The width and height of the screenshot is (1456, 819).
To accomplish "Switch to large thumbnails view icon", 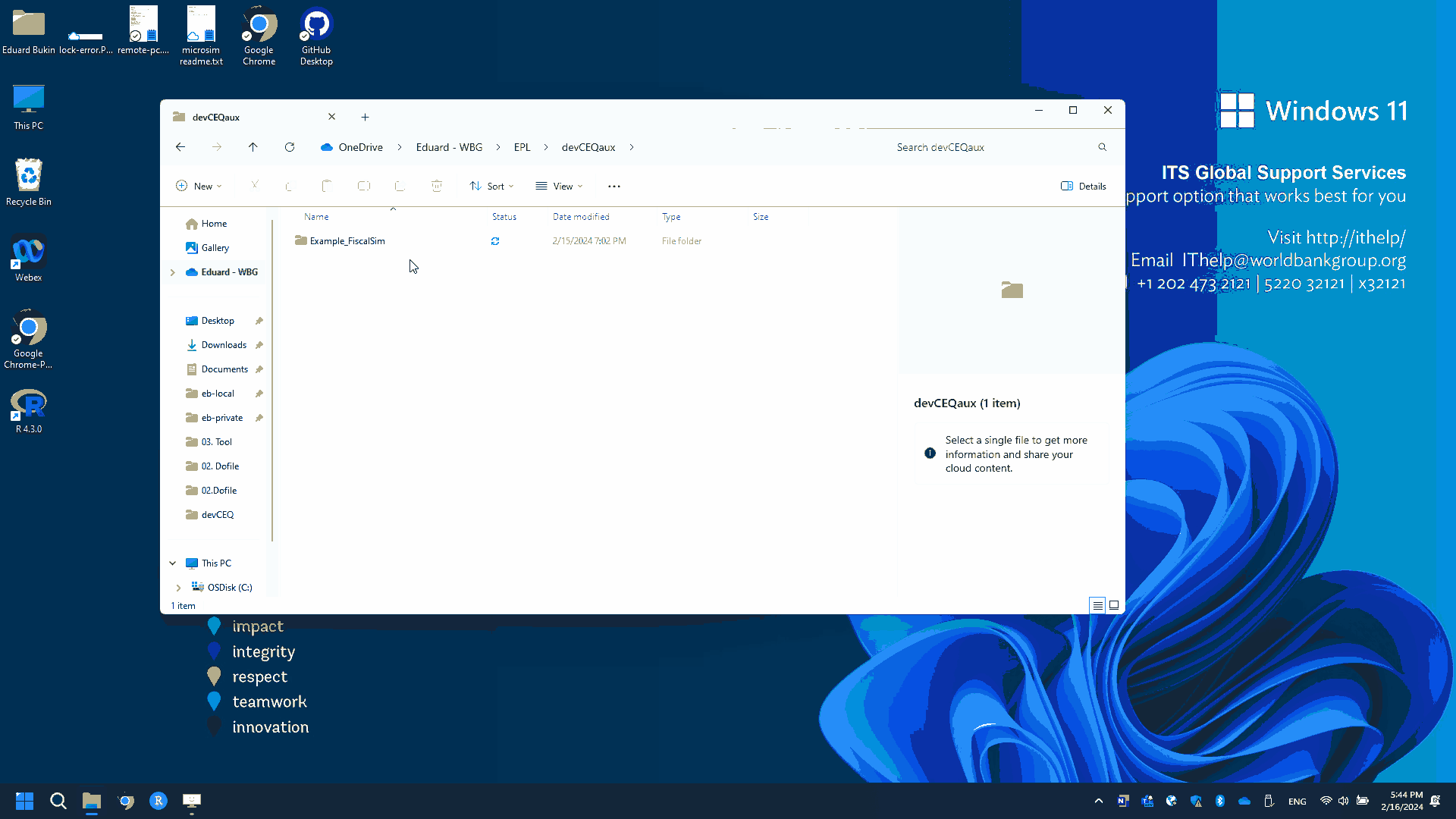I will point(1114,605).
